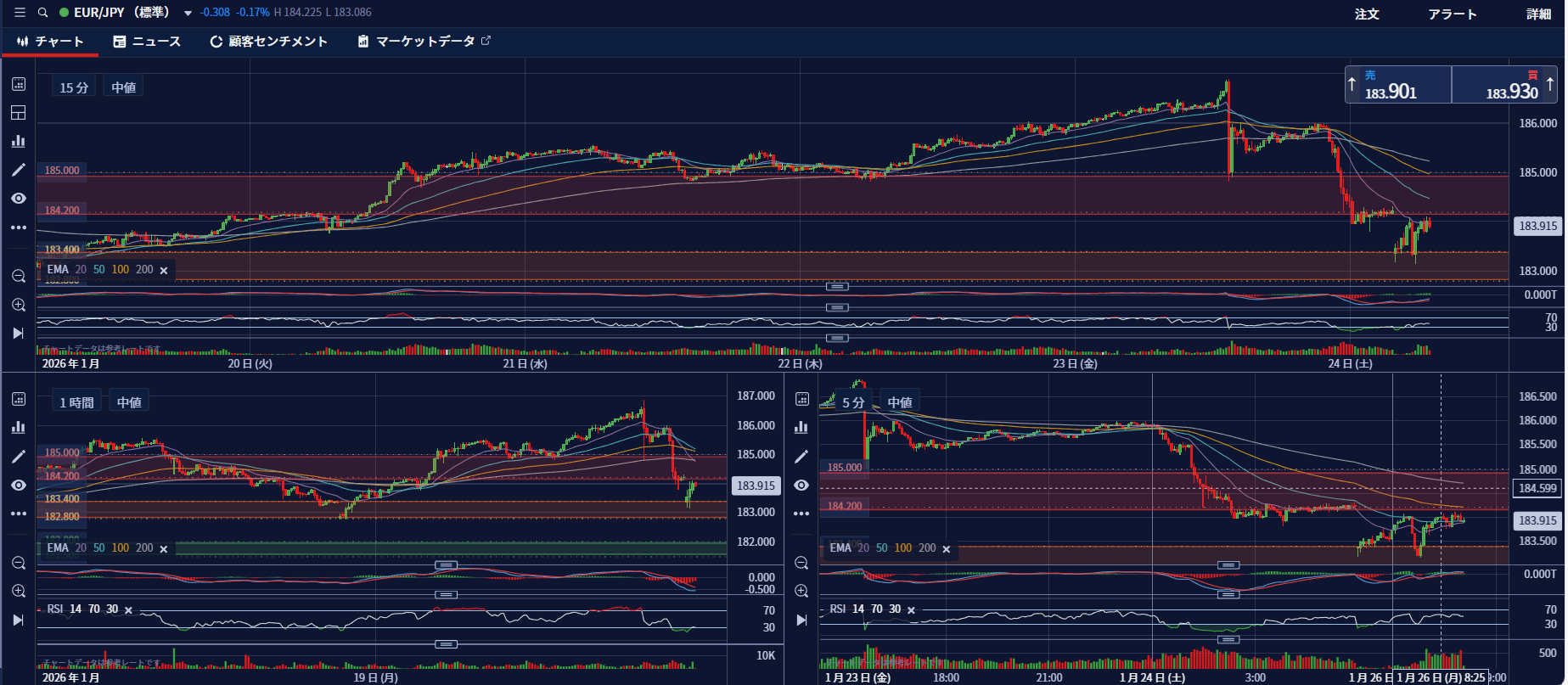
Task: Switch to the ニュース tab
Action: click(147, 42)
